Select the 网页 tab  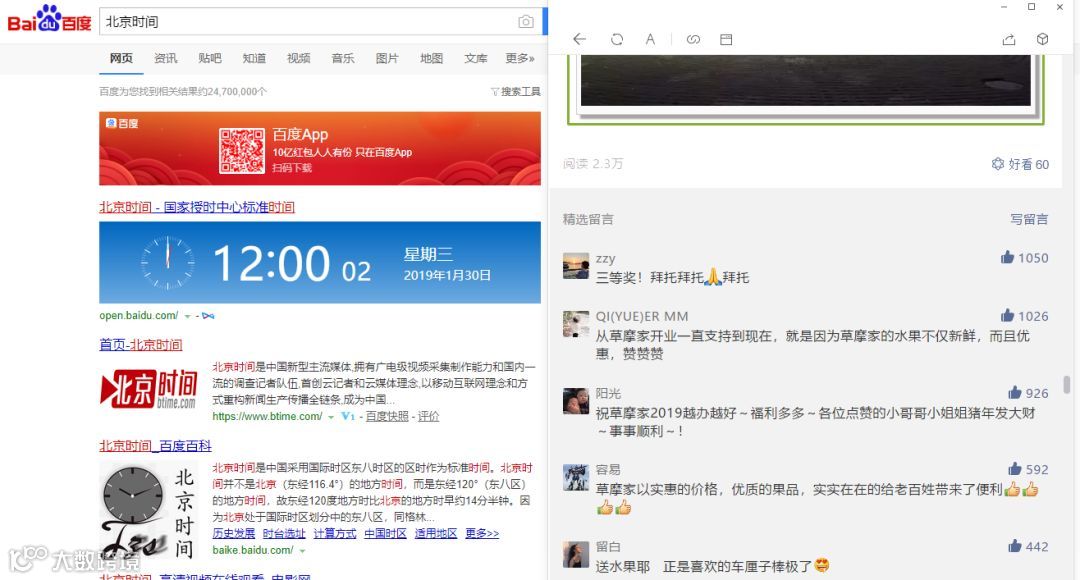point(121,59)
